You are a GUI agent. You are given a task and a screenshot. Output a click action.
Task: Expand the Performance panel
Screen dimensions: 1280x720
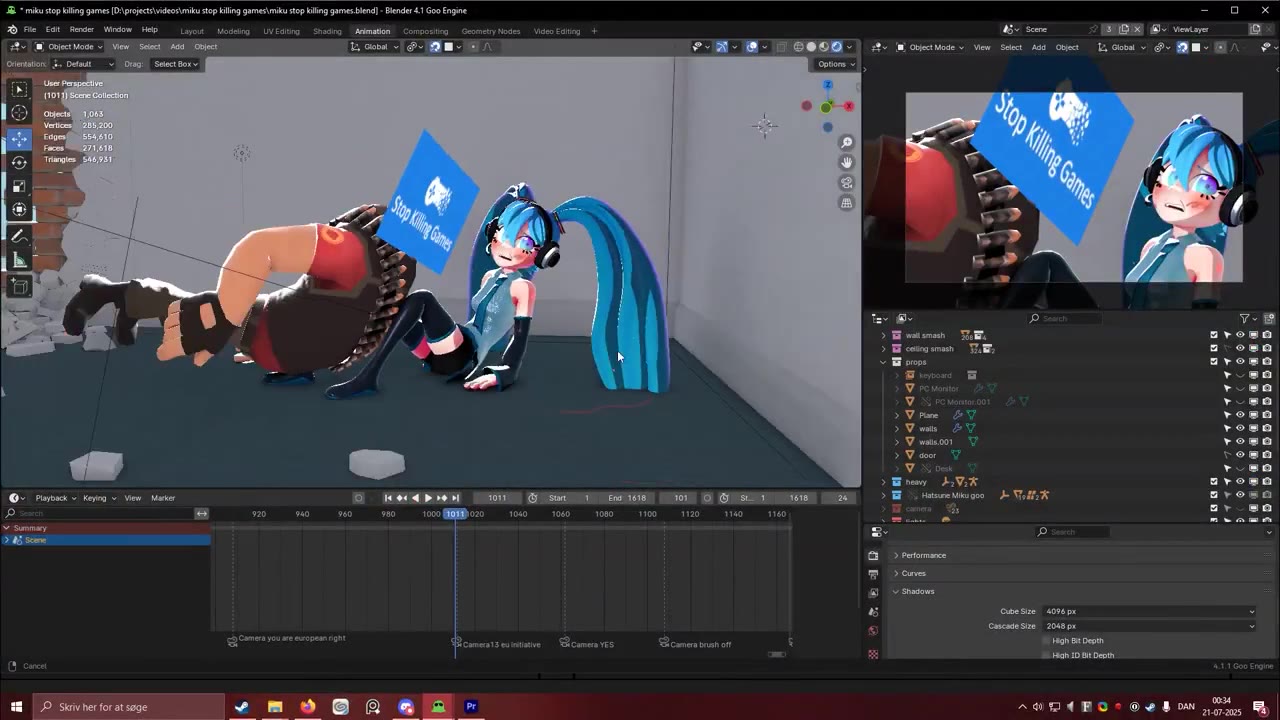click(x=923, y=555)
